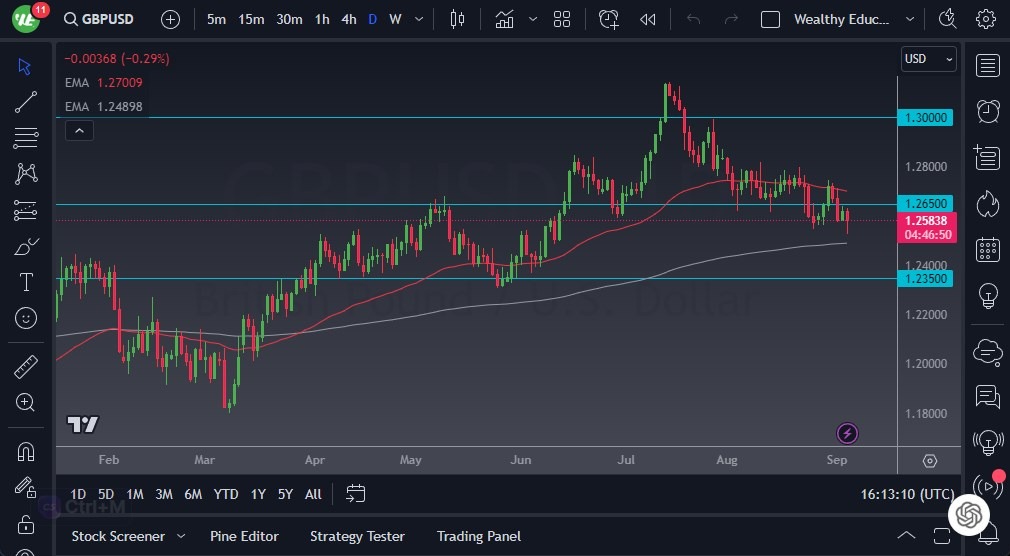Set date range to YTD
Screen dimensions: 1010x556
[226, 494]
